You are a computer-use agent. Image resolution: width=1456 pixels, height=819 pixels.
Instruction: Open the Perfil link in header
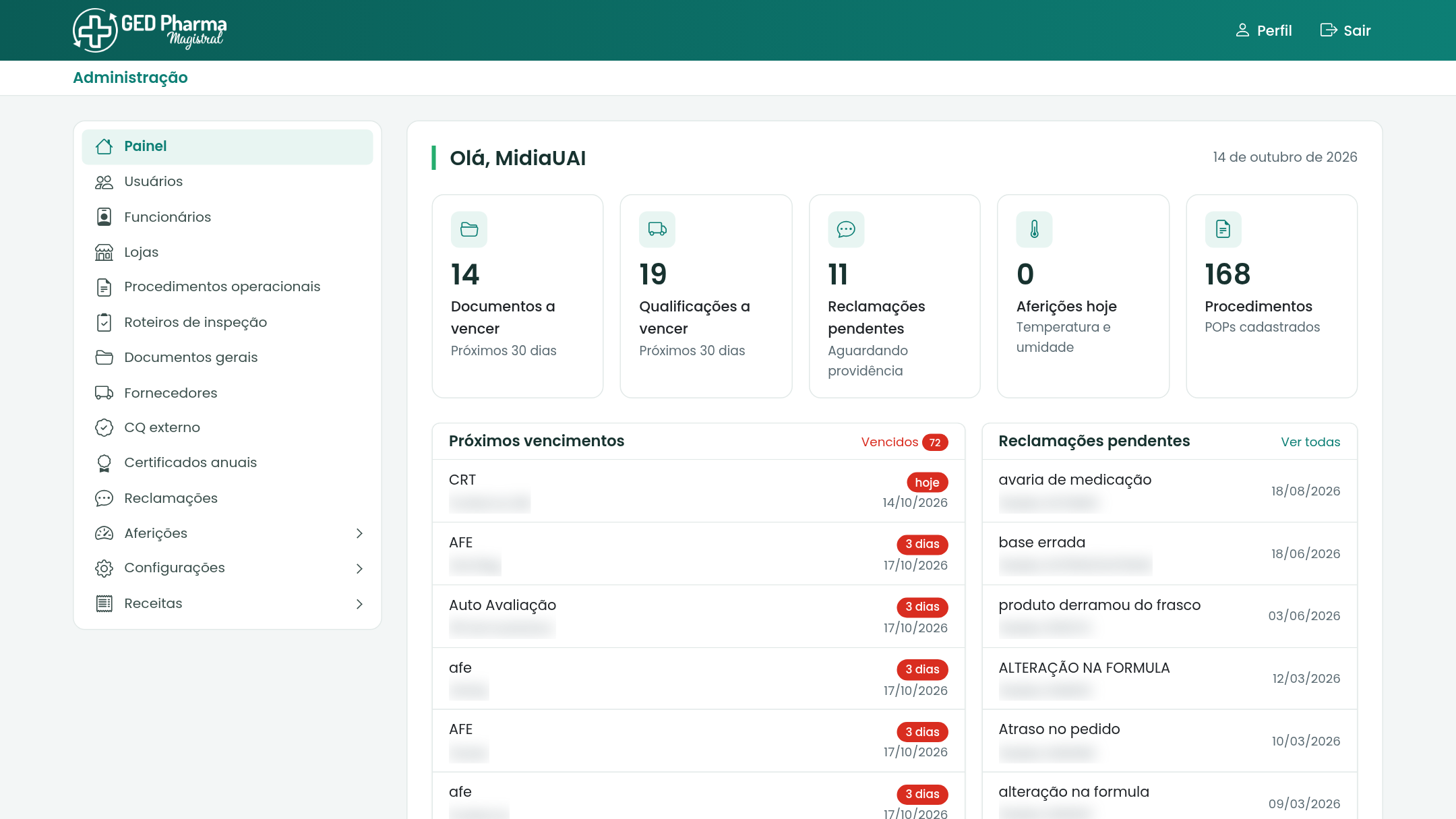(1263, 30)
